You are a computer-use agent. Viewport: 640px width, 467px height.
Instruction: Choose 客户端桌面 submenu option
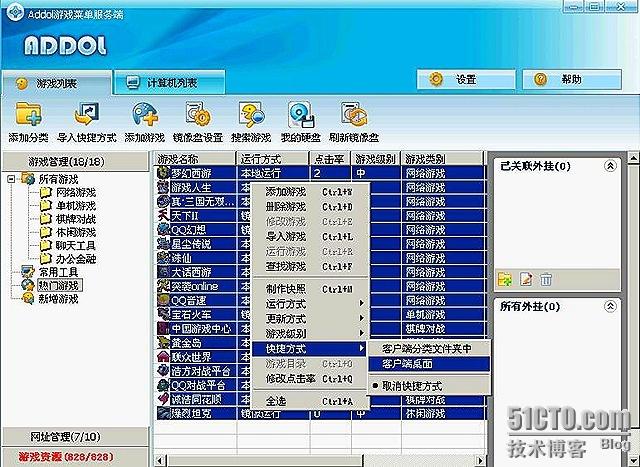tap(429, 364)
